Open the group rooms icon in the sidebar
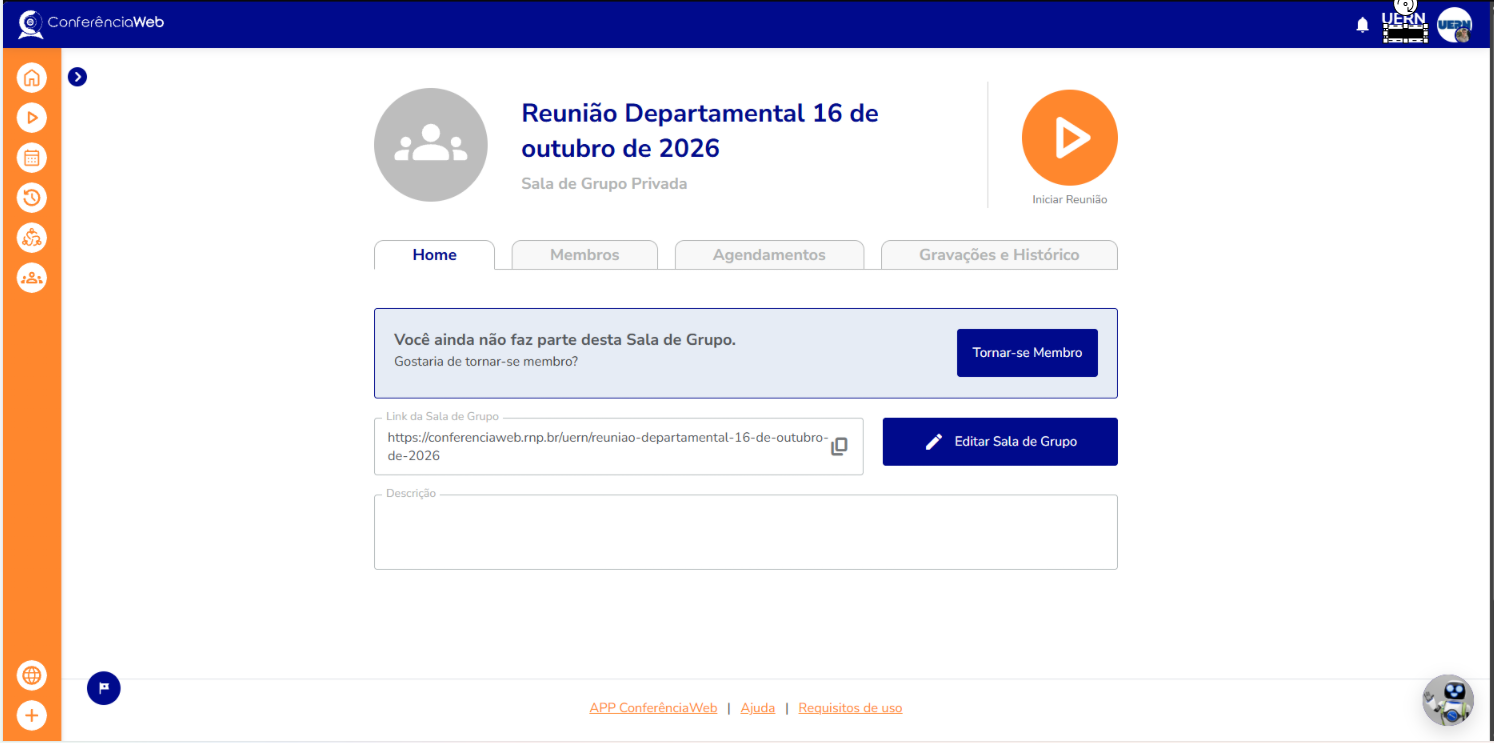The image size is (1494, 743). (x=32, y=278)
